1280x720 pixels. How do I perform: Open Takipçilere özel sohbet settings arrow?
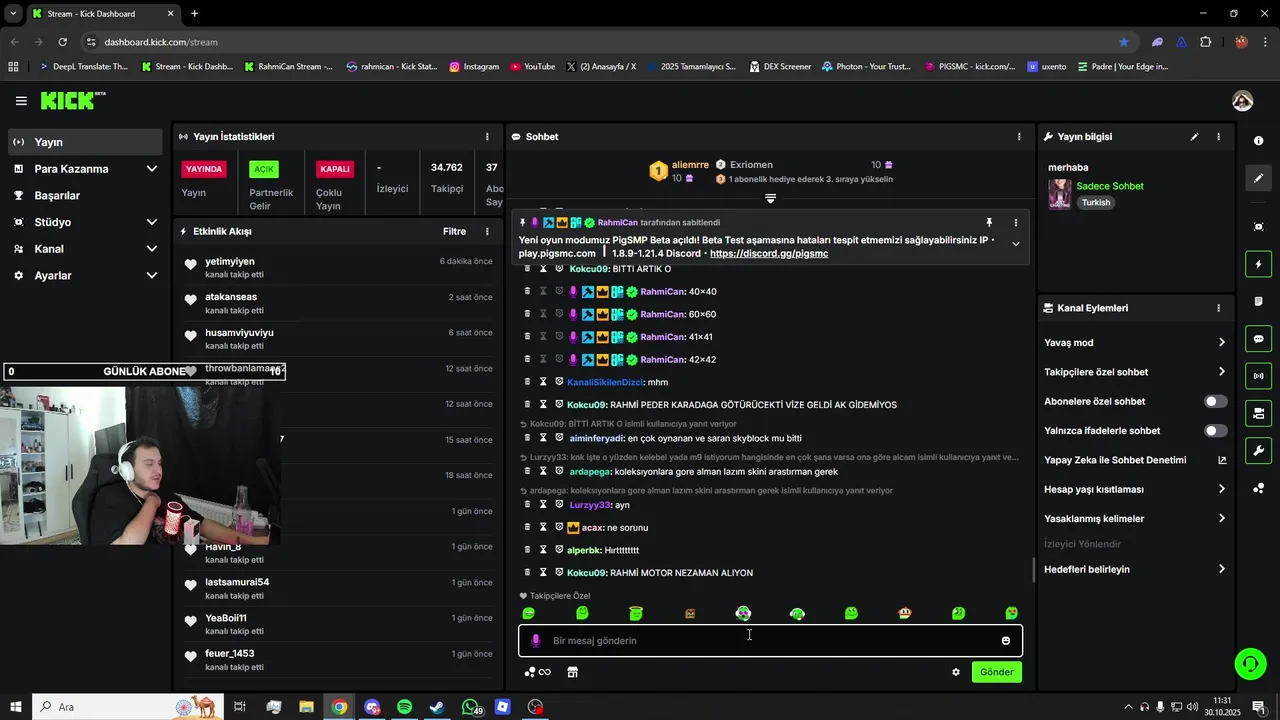pyautogui.click(x=1221, y=372)
